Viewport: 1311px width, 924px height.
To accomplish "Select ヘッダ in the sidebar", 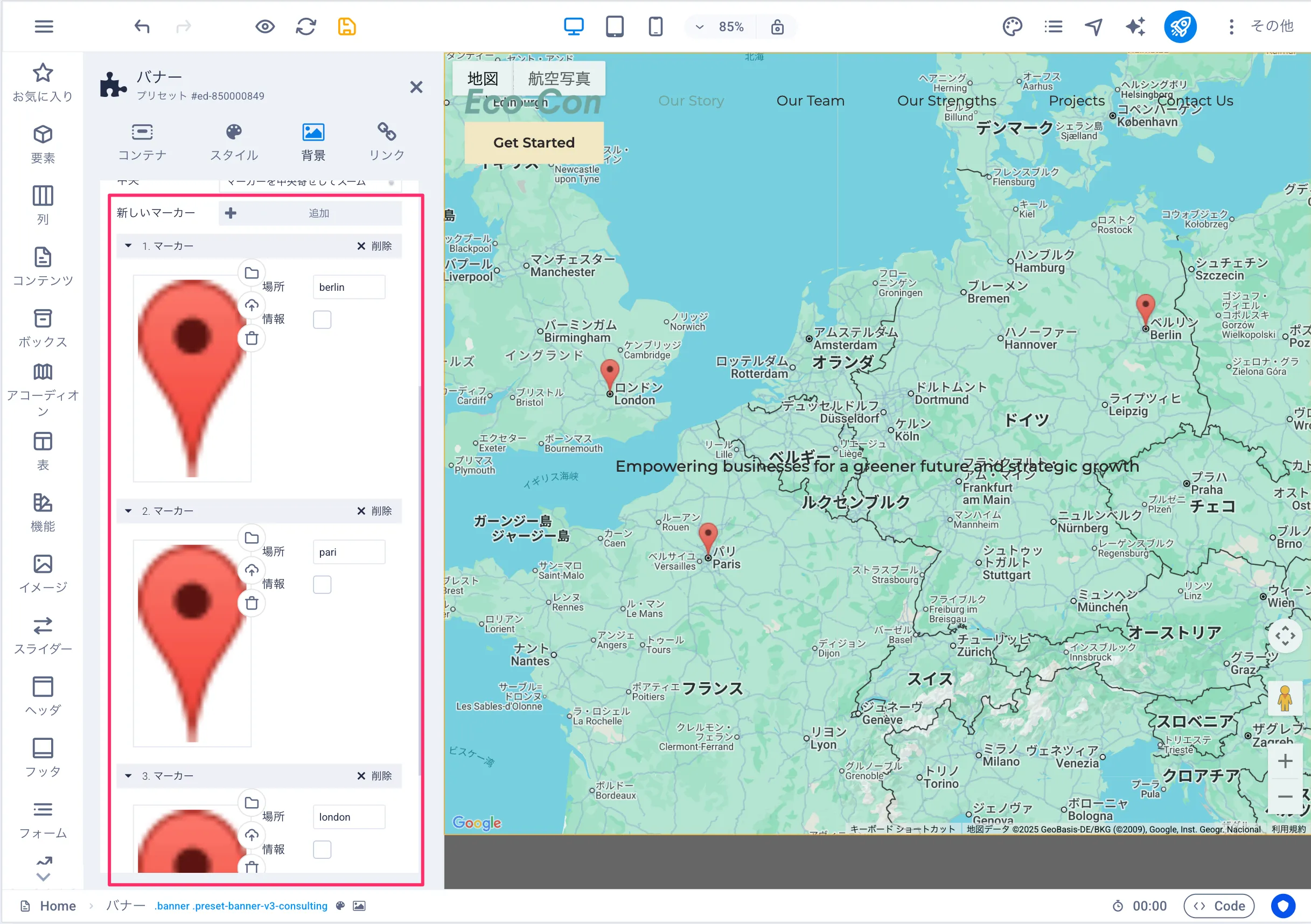I will click(43, 696).
